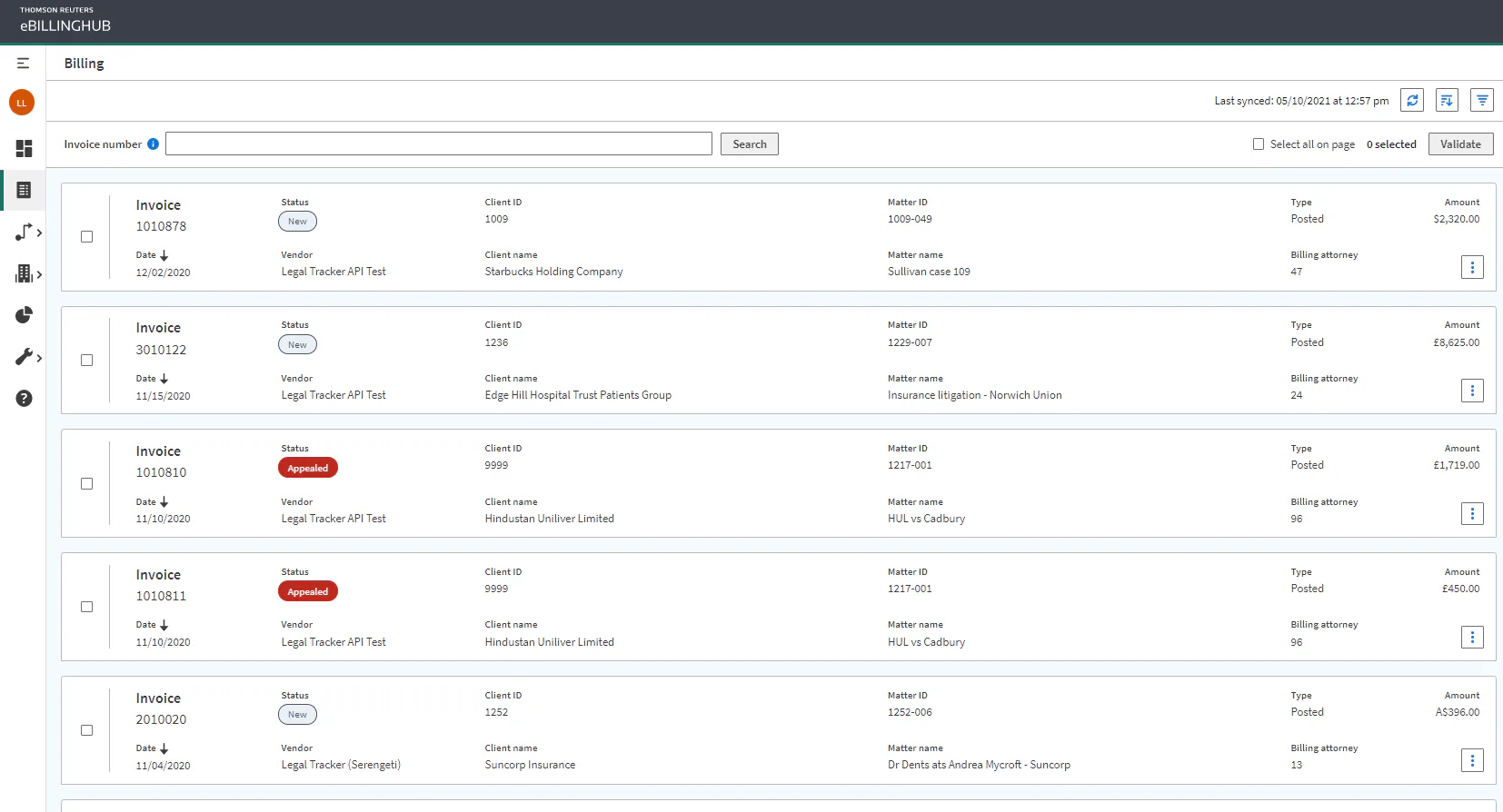Show the Invoice number info tooltip icon
Viewport: 1503px width, 812px height.
click(x=153, y=144)
